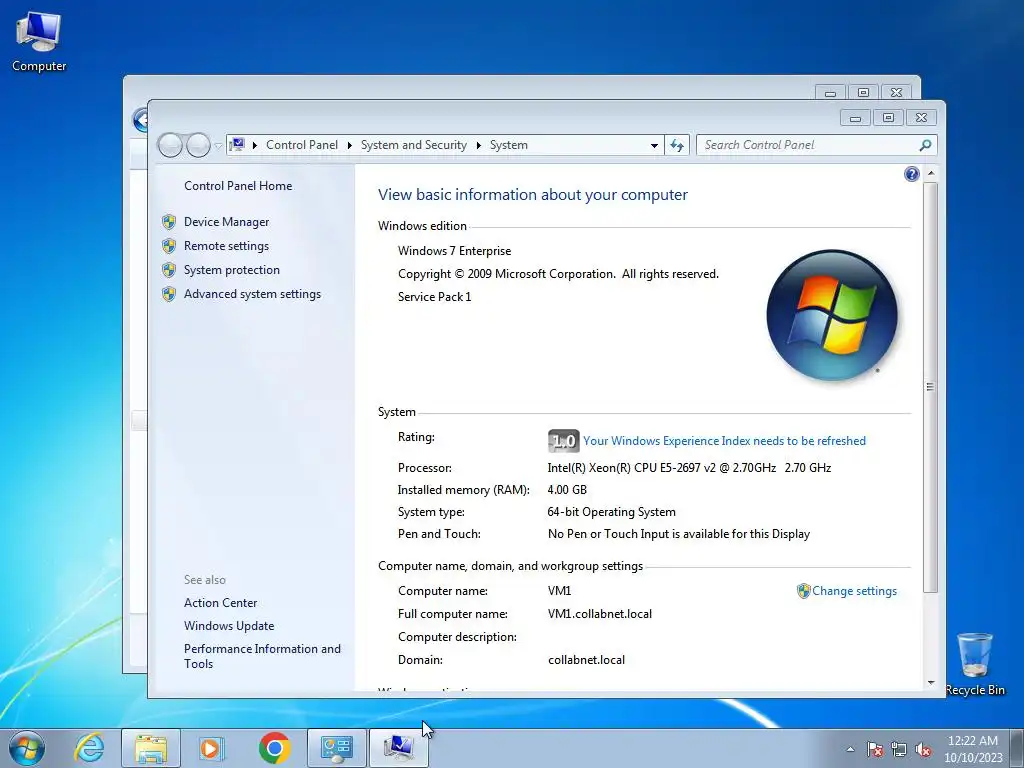
Task: Open System protection link
Action: 231,270
